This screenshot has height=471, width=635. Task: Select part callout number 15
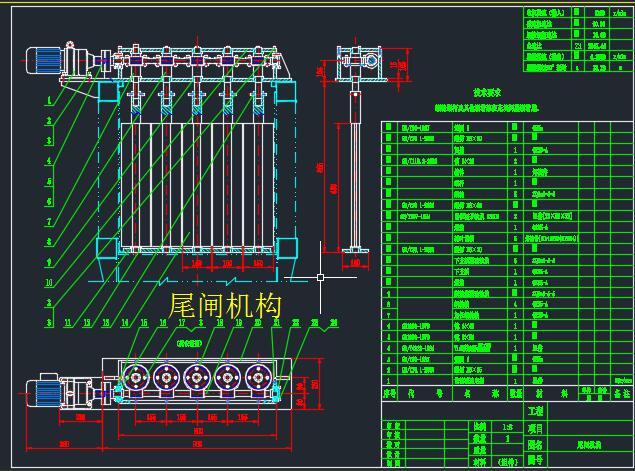point(144,323)
